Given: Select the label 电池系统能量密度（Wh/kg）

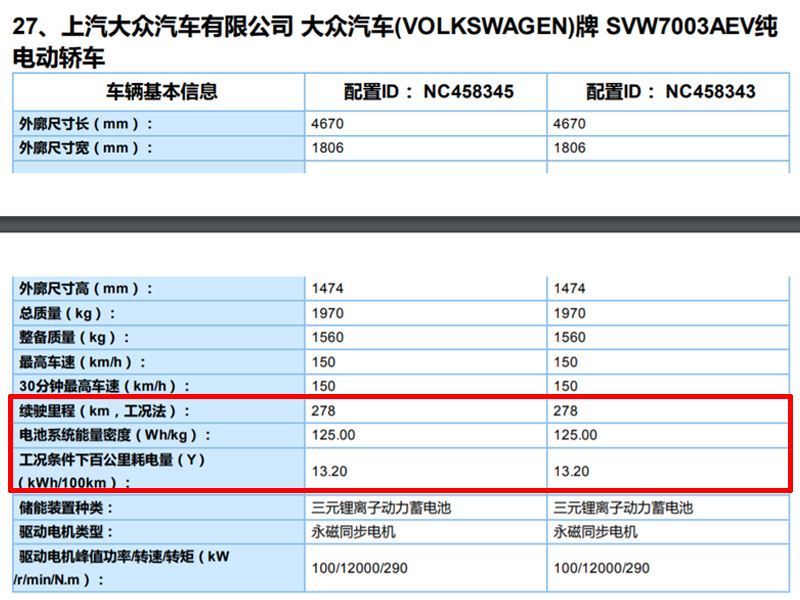Looking at the screenshot, I should [x=115, y=435].
